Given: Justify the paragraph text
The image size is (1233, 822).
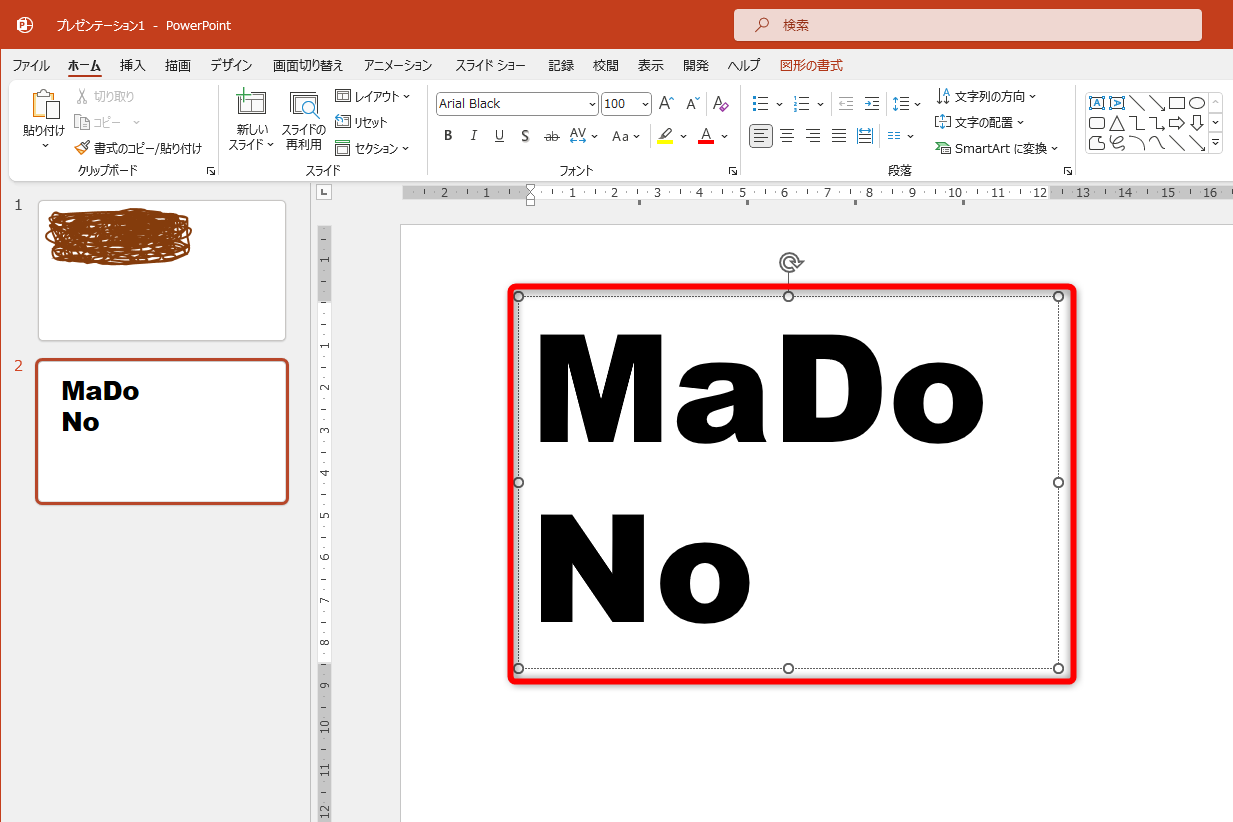Looking at the screenshot, I should click(x=839, y=136).
